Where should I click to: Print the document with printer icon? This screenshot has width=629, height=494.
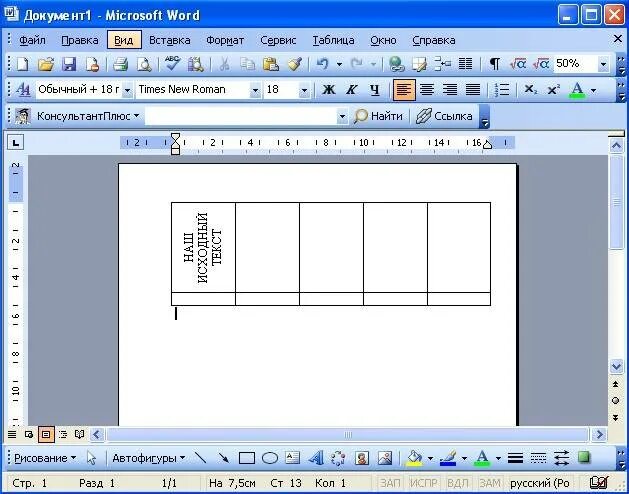click(120, 64)
